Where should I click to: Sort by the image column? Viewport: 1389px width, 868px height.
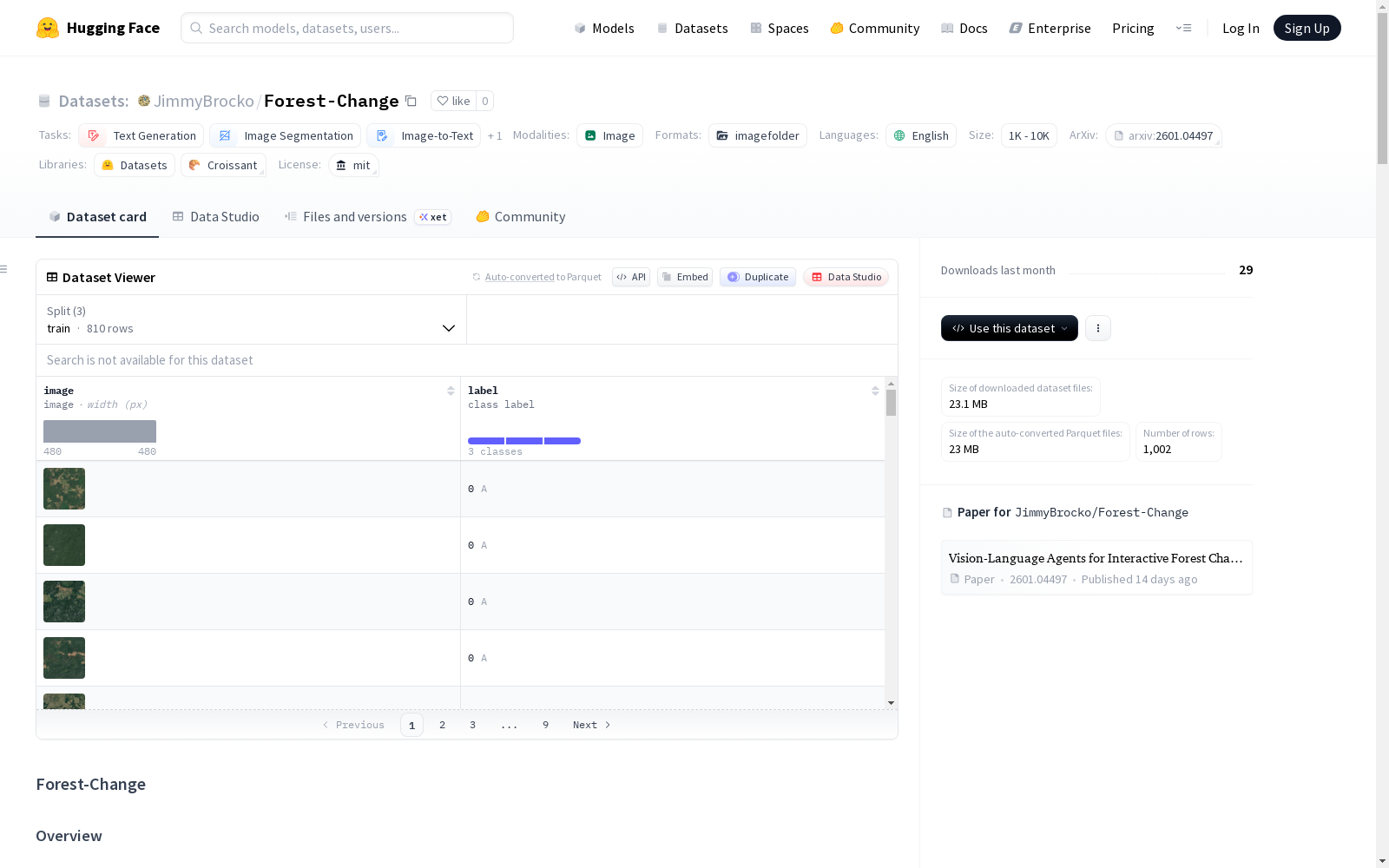pos(451,391)
